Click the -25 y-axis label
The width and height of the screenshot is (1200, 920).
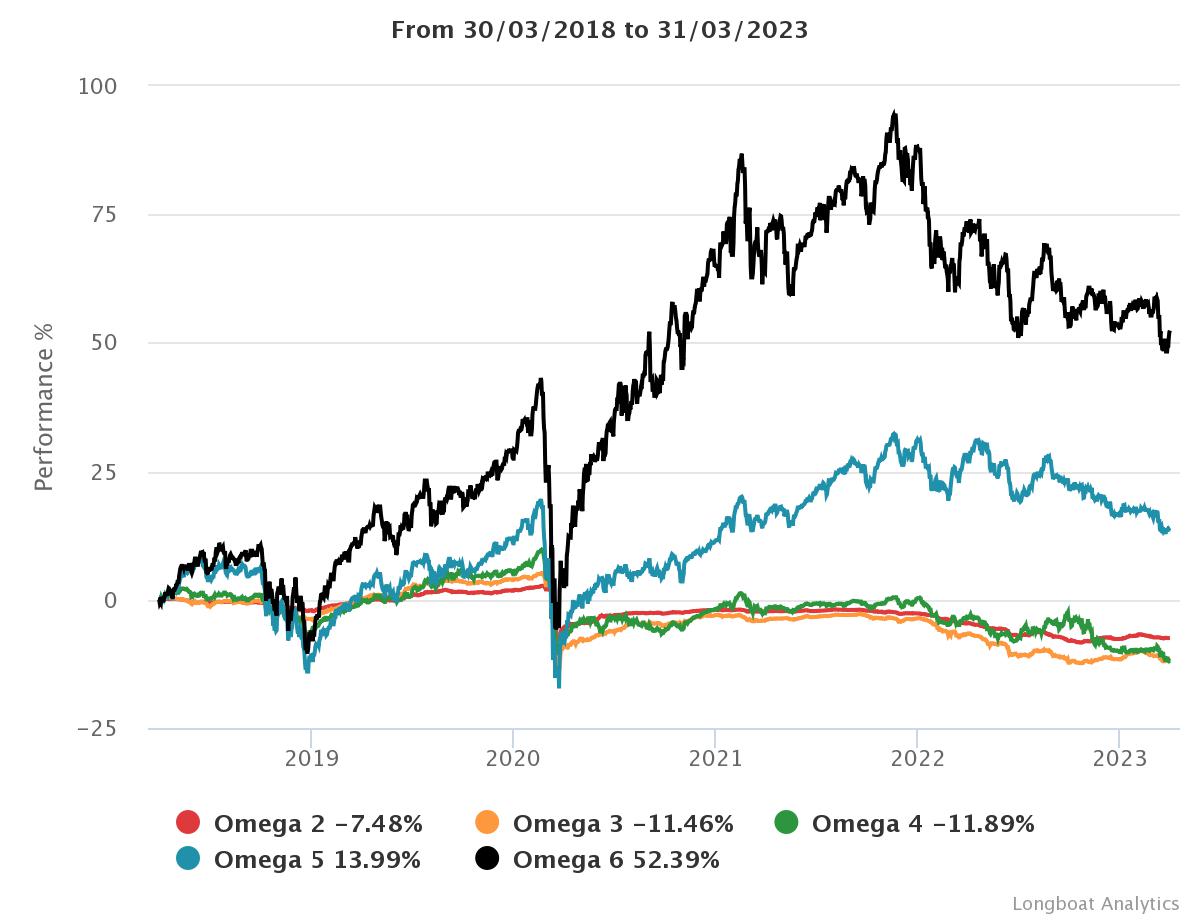click(x=97, y=729)
